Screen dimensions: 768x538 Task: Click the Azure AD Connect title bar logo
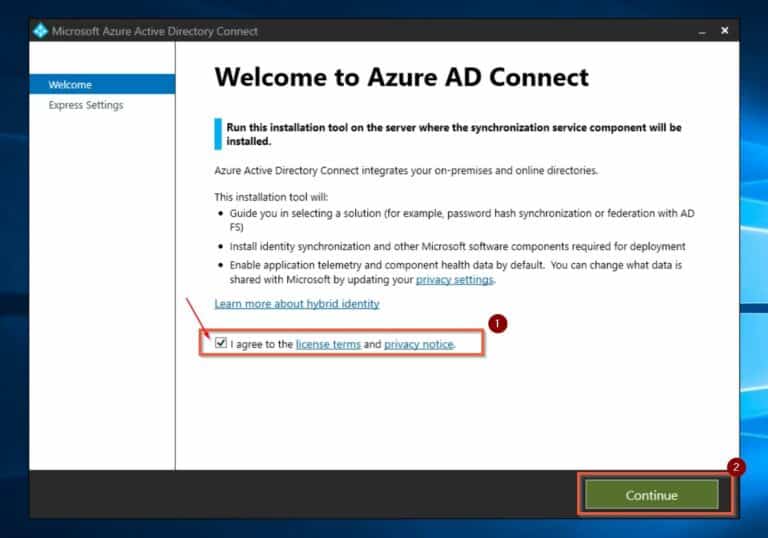pos(40,31)
